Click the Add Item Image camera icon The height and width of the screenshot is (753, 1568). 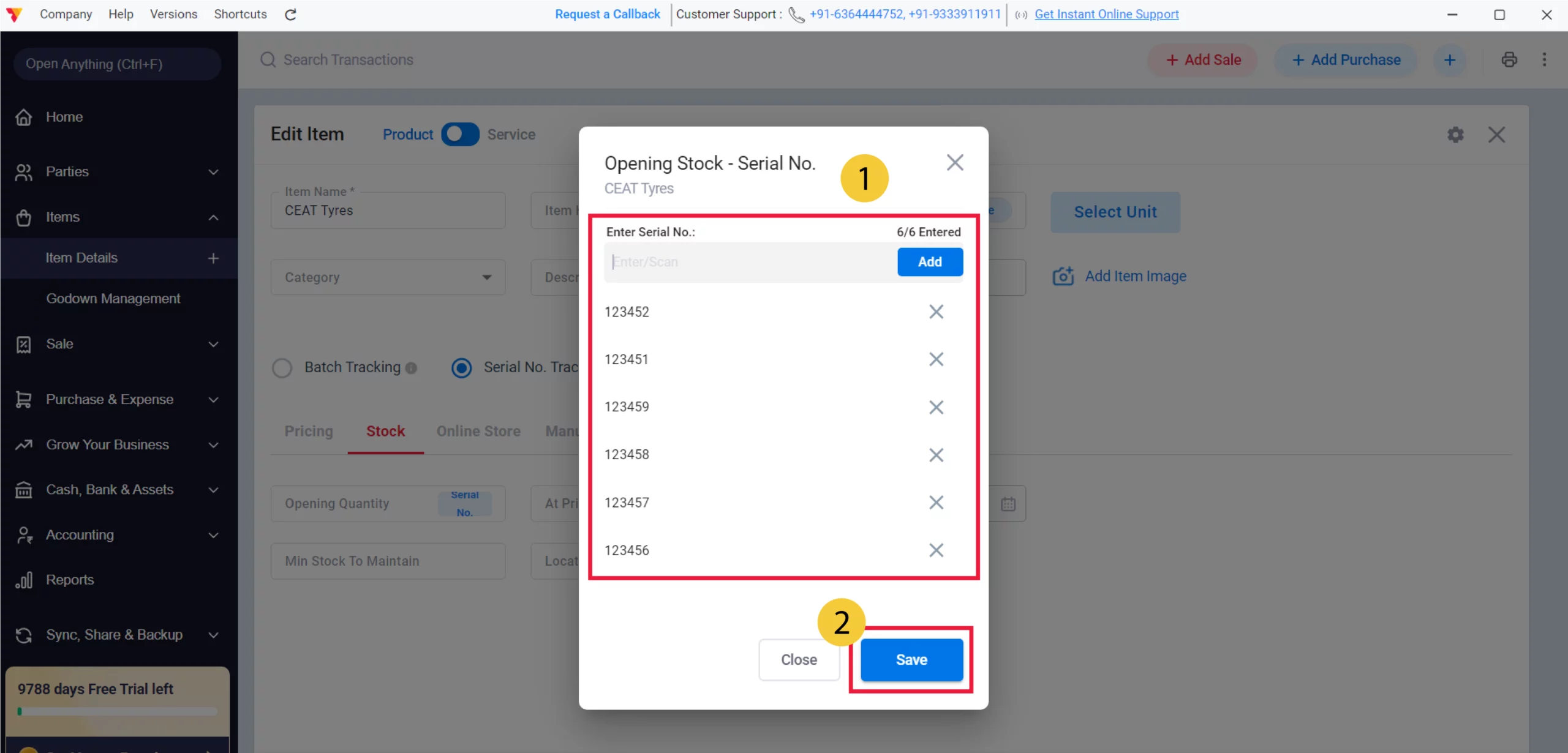click(1063, 276)
